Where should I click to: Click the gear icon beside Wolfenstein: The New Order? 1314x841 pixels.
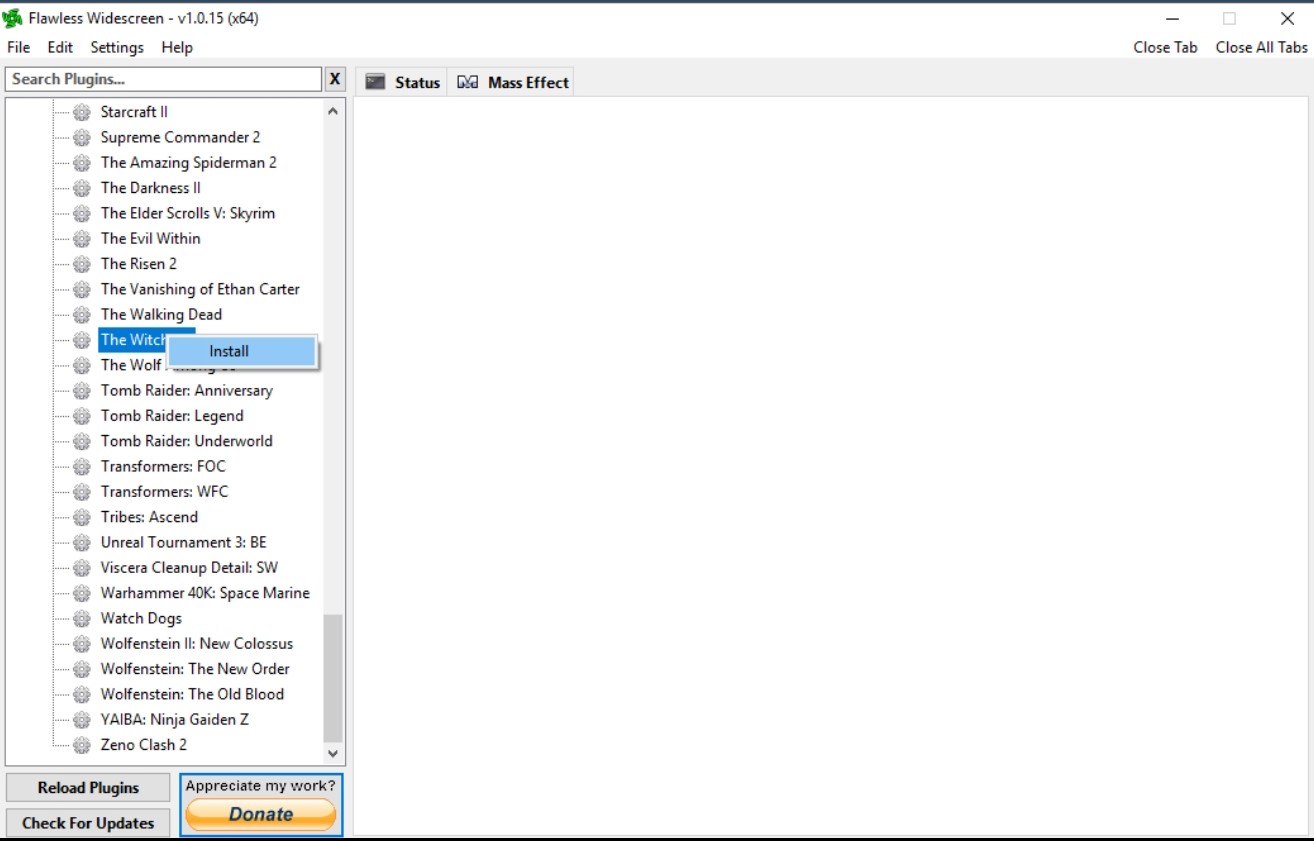82,669
